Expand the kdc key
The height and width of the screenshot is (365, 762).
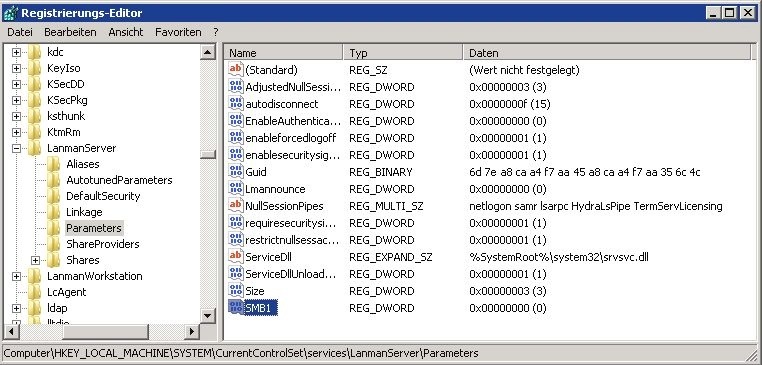17,52
